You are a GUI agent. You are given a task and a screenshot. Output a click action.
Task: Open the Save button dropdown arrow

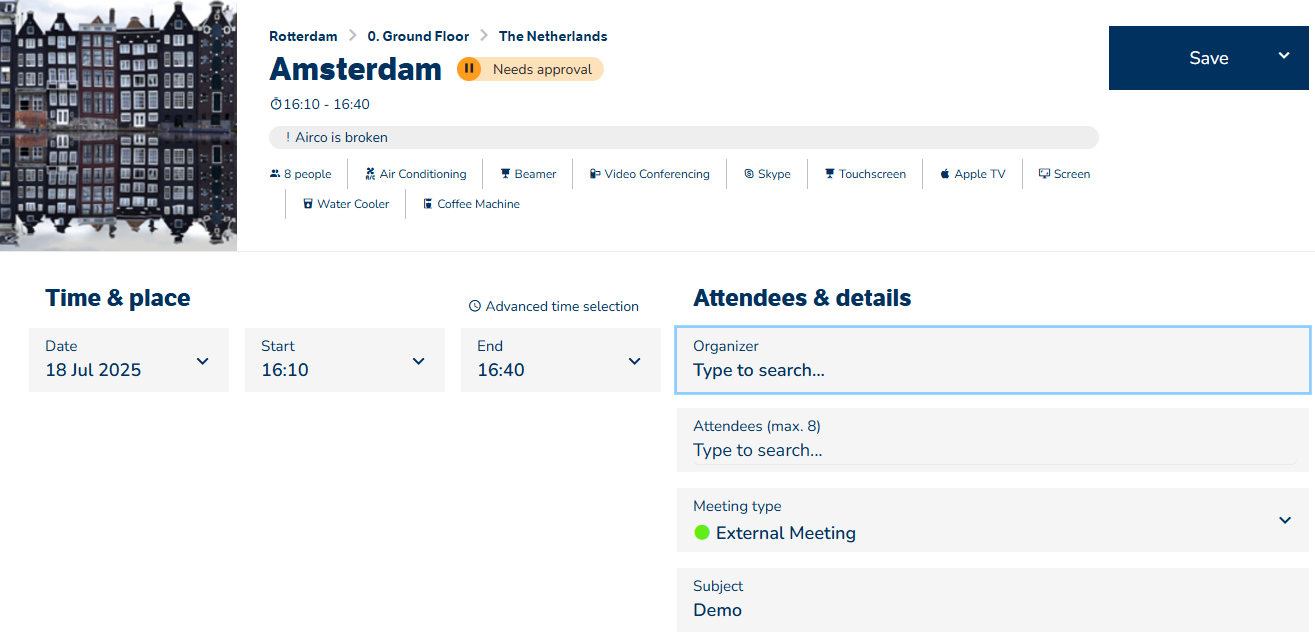(x=1284, y=56)
